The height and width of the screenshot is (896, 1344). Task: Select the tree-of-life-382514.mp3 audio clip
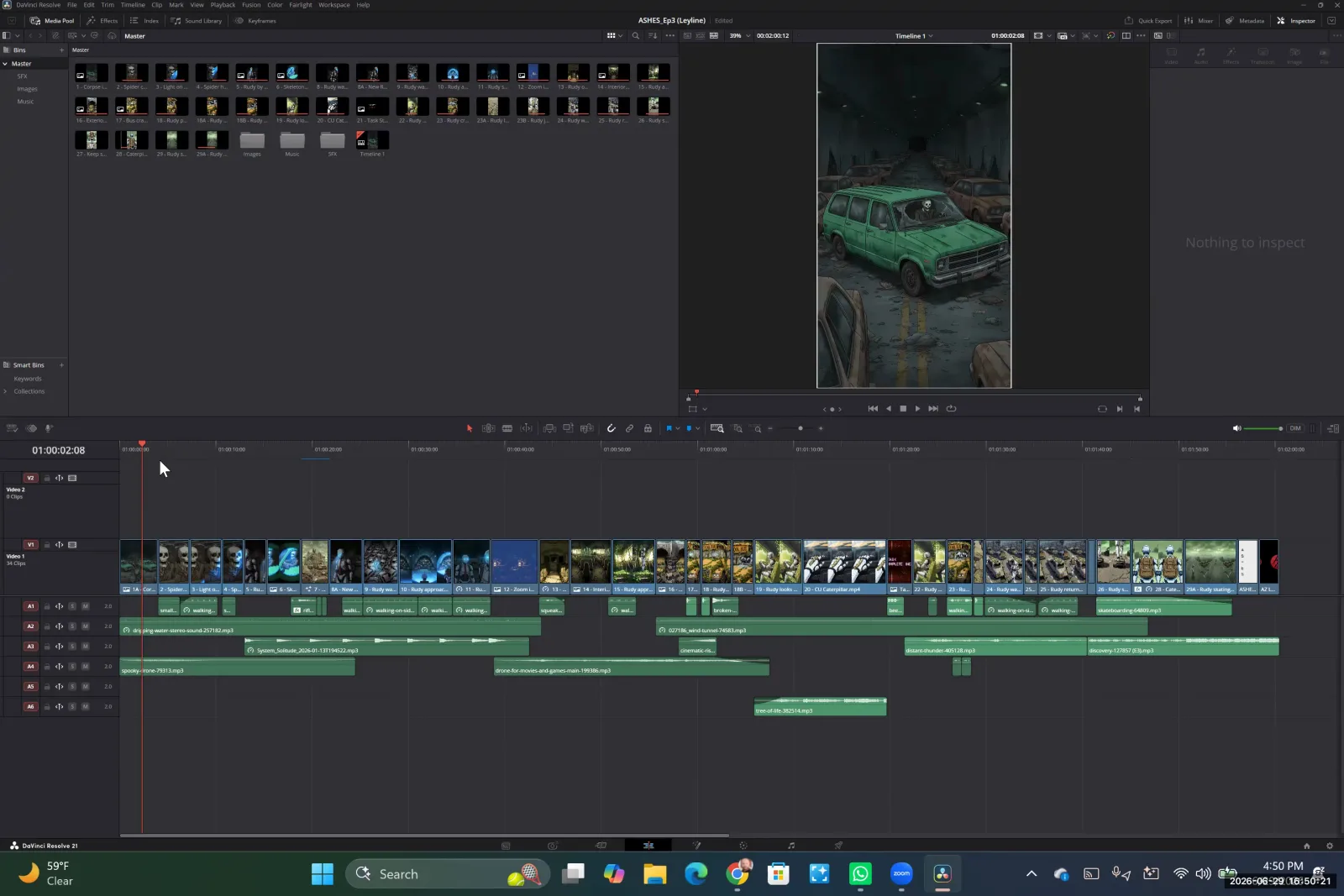click(x=820, y=706)
